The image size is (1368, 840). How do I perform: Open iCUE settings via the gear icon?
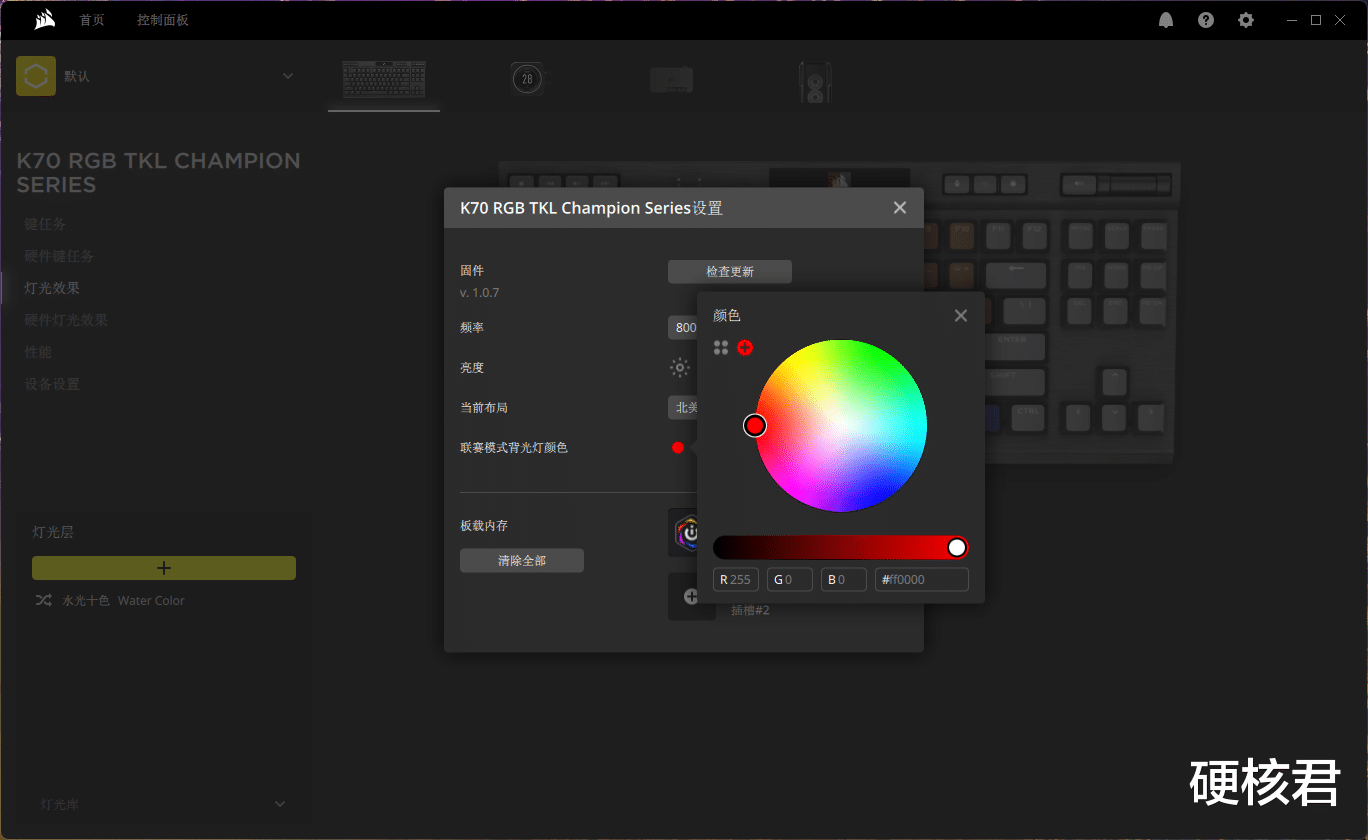pos(1245,19)
